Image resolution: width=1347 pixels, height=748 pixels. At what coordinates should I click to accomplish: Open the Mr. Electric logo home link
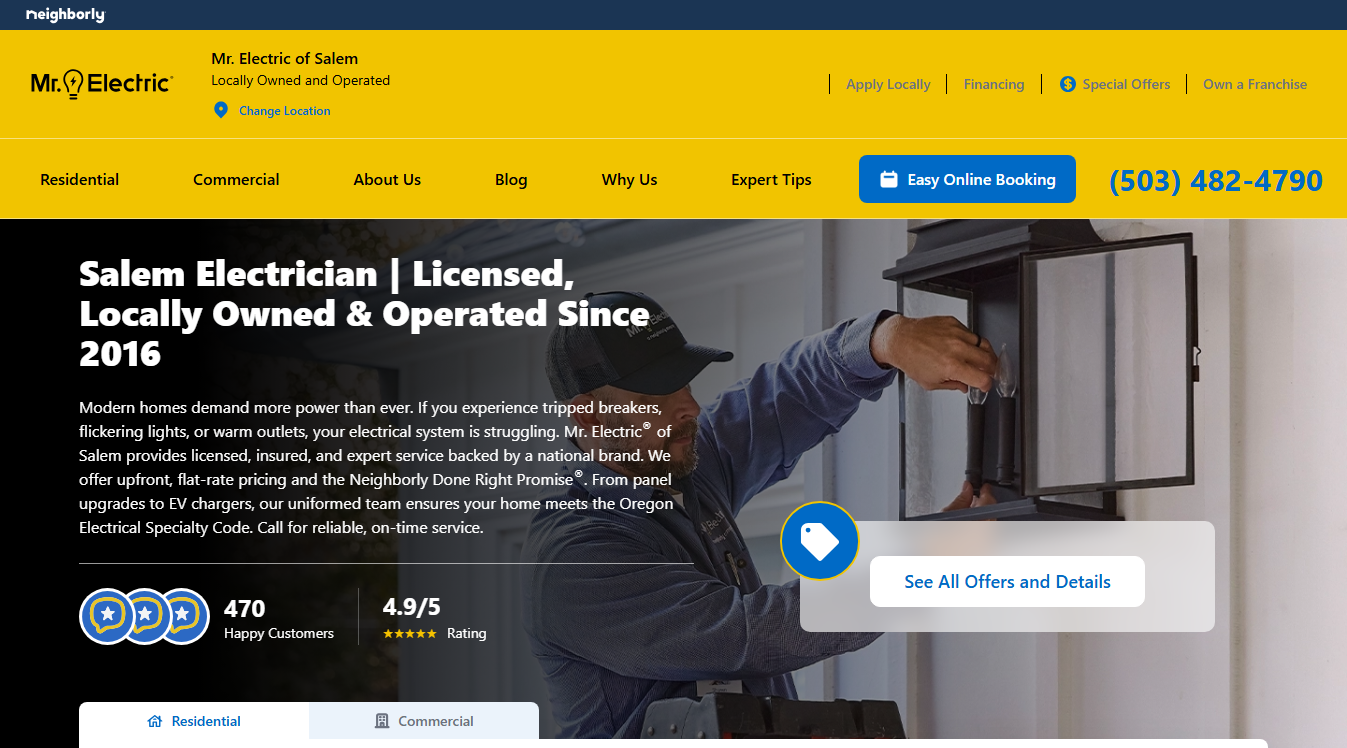pyautogui.click(x=102, y=83)
